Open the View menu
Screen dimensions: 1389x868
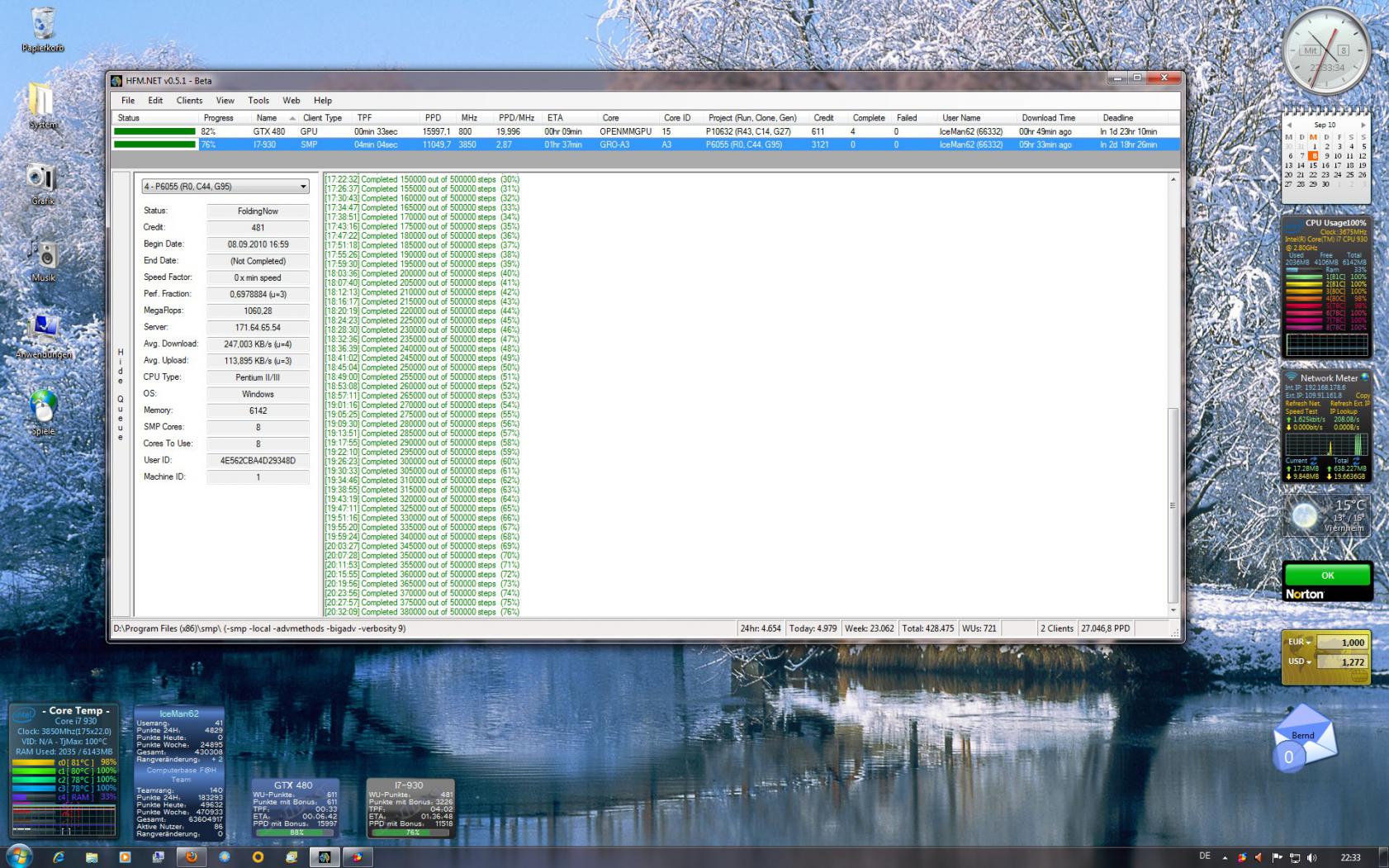click(x=225, y=100)
